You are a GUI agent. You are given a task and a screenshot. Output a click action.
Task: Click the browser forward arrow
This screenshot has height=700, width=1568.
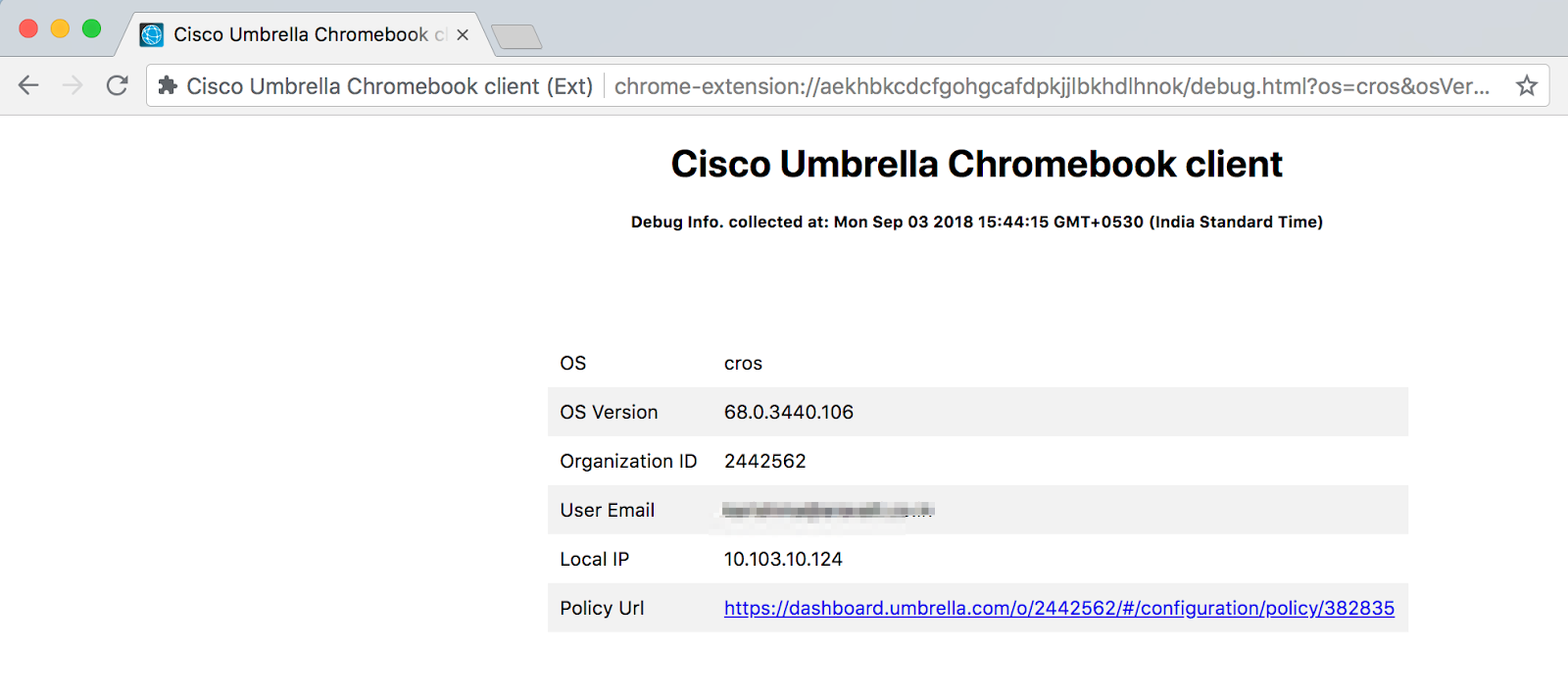click(73, 85)
